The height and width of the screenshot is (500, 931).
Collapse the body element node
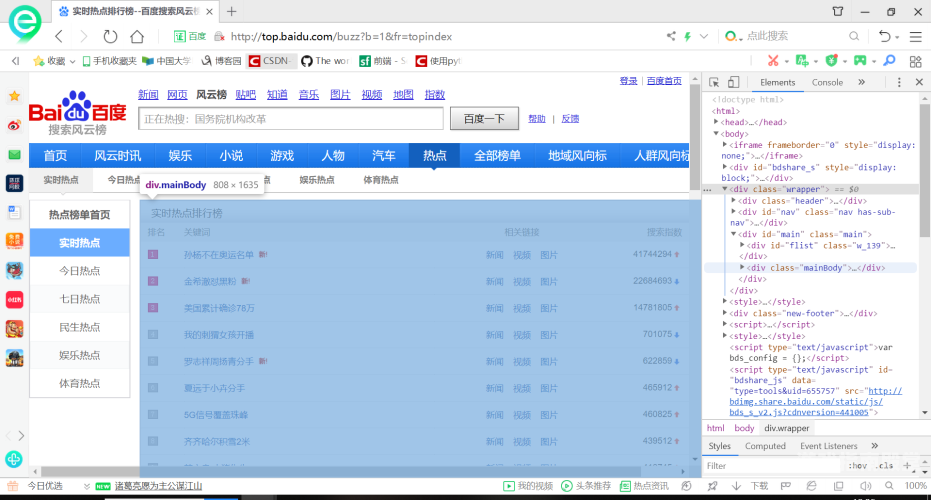[x=716, y=134]
